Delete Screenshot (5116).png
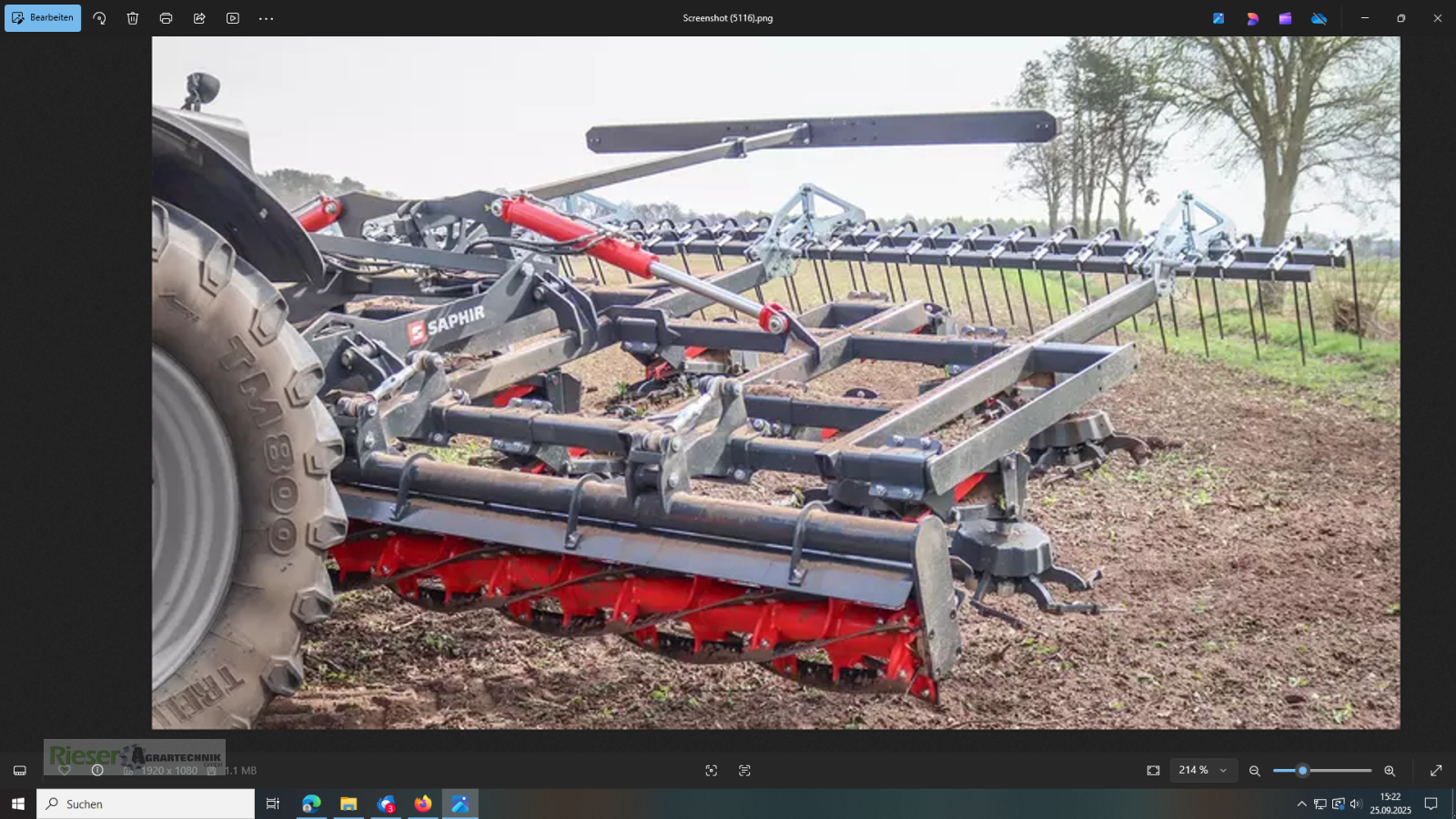The image size is (1456, 819). (x=133, y=17)
